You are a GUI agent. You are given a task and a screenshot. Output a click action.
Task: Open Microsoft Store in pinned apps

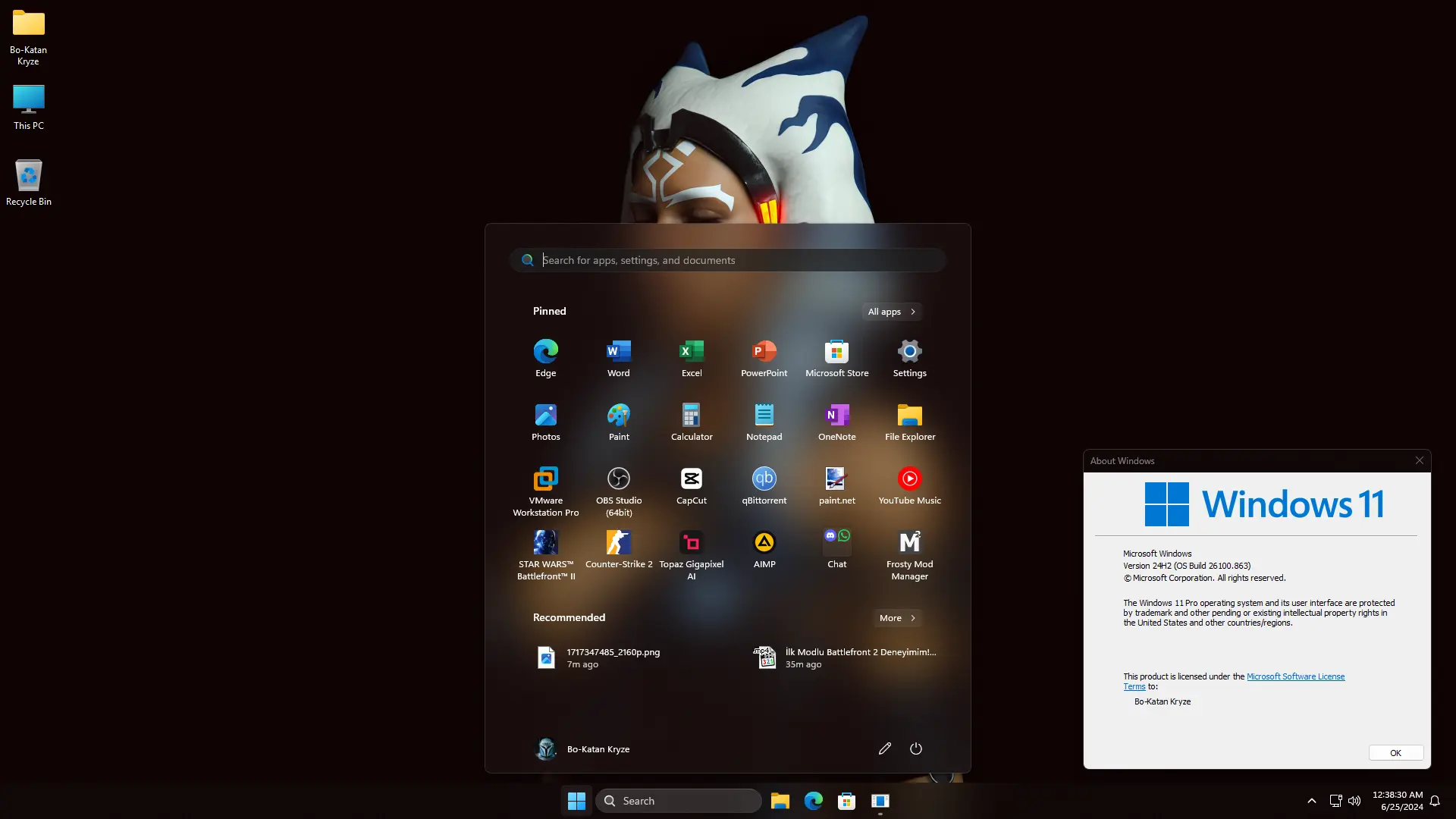coord(836,359)
